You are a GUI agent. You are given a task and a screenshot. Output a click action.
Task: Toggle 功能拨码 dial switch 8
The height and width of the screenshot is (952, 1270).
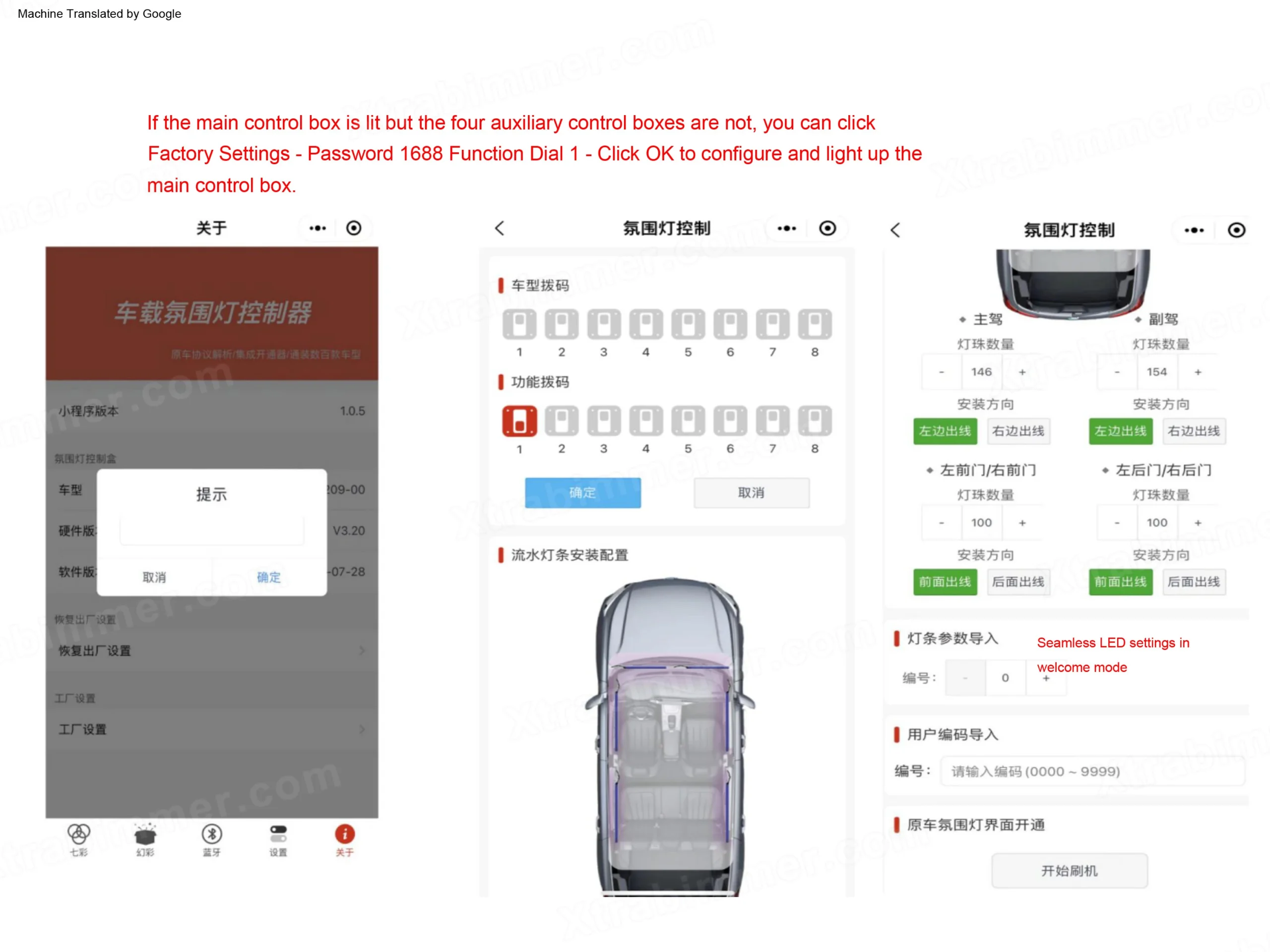point(815,421)
